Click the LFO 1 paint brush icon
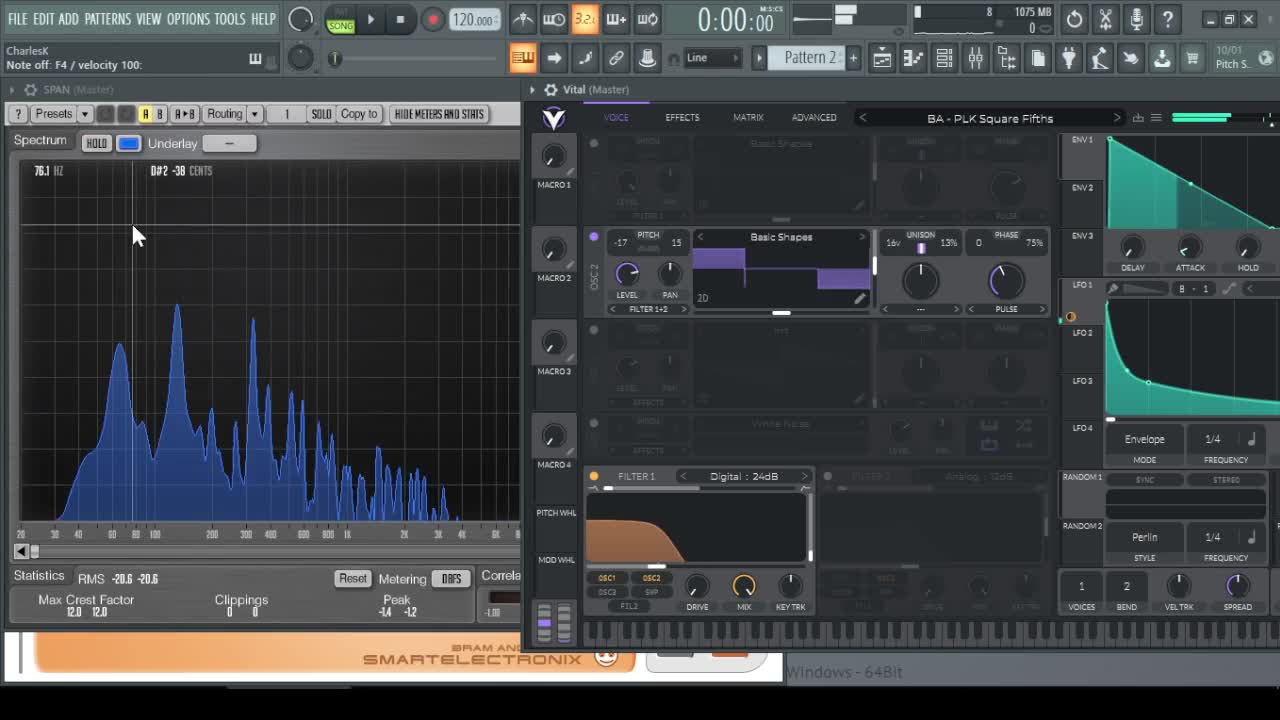The height and width of the screenshot is (720, 1280). (1113, 289)
